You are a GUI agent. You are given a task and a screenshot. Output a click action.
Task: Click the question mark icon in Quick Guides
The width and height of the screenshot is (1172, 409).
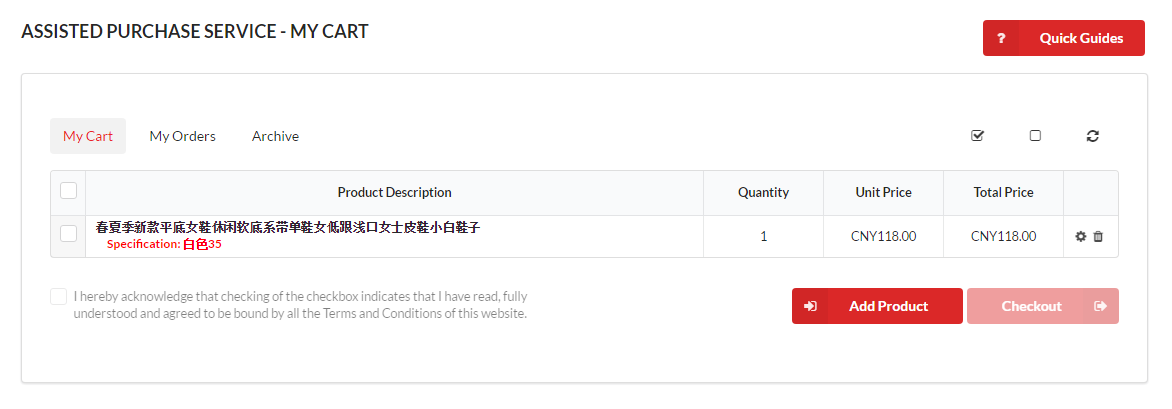pyautogui.click(x=1002, y=38)
